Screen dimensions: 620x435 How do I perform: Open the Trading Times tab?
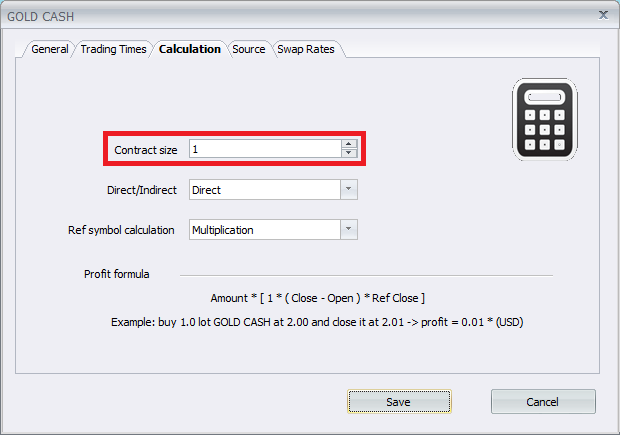point(113,49)
